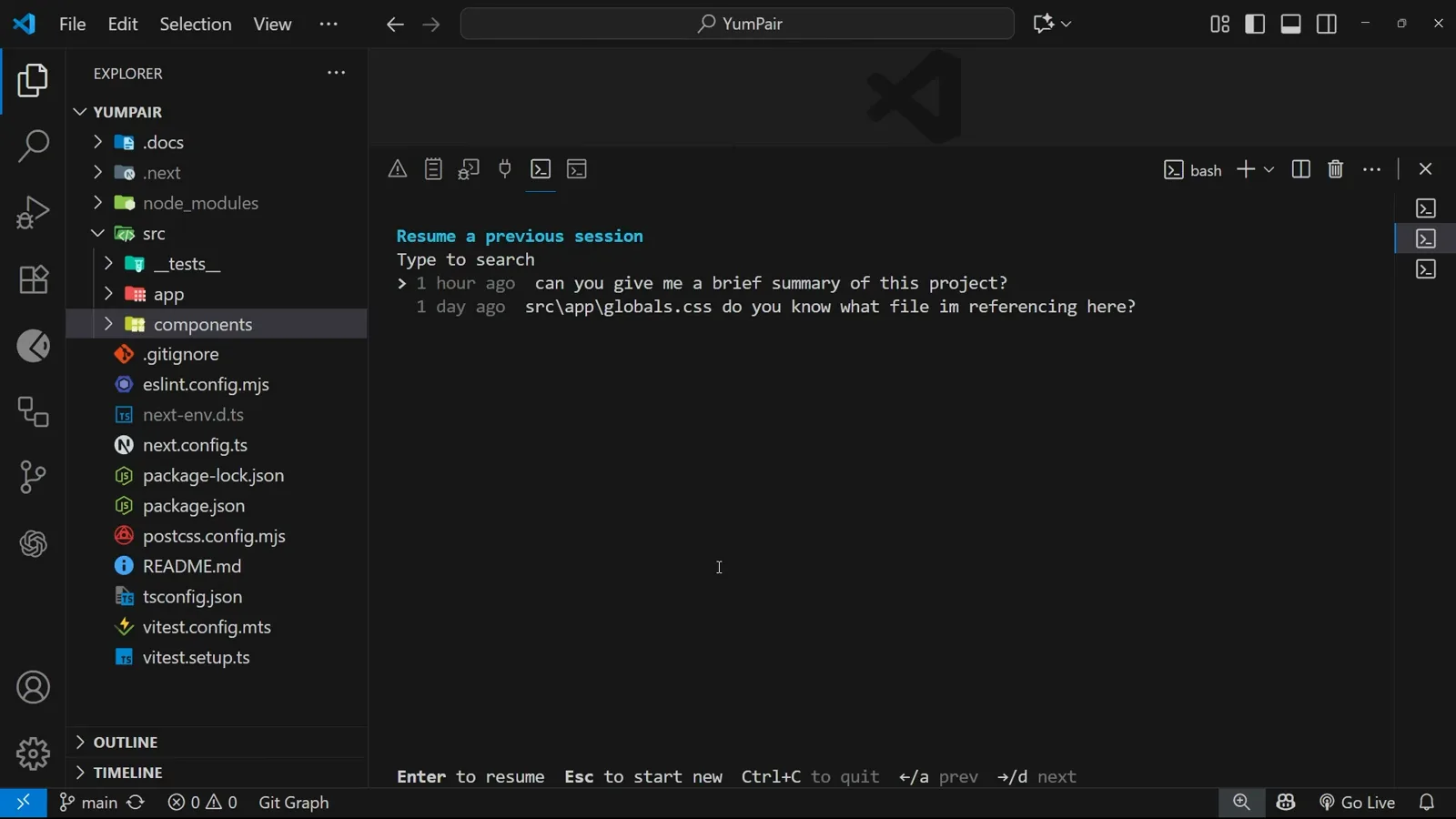1456x819 pixels.
Task: Toggle the Primary Side Bar
Action: (x=1255, y=24)
